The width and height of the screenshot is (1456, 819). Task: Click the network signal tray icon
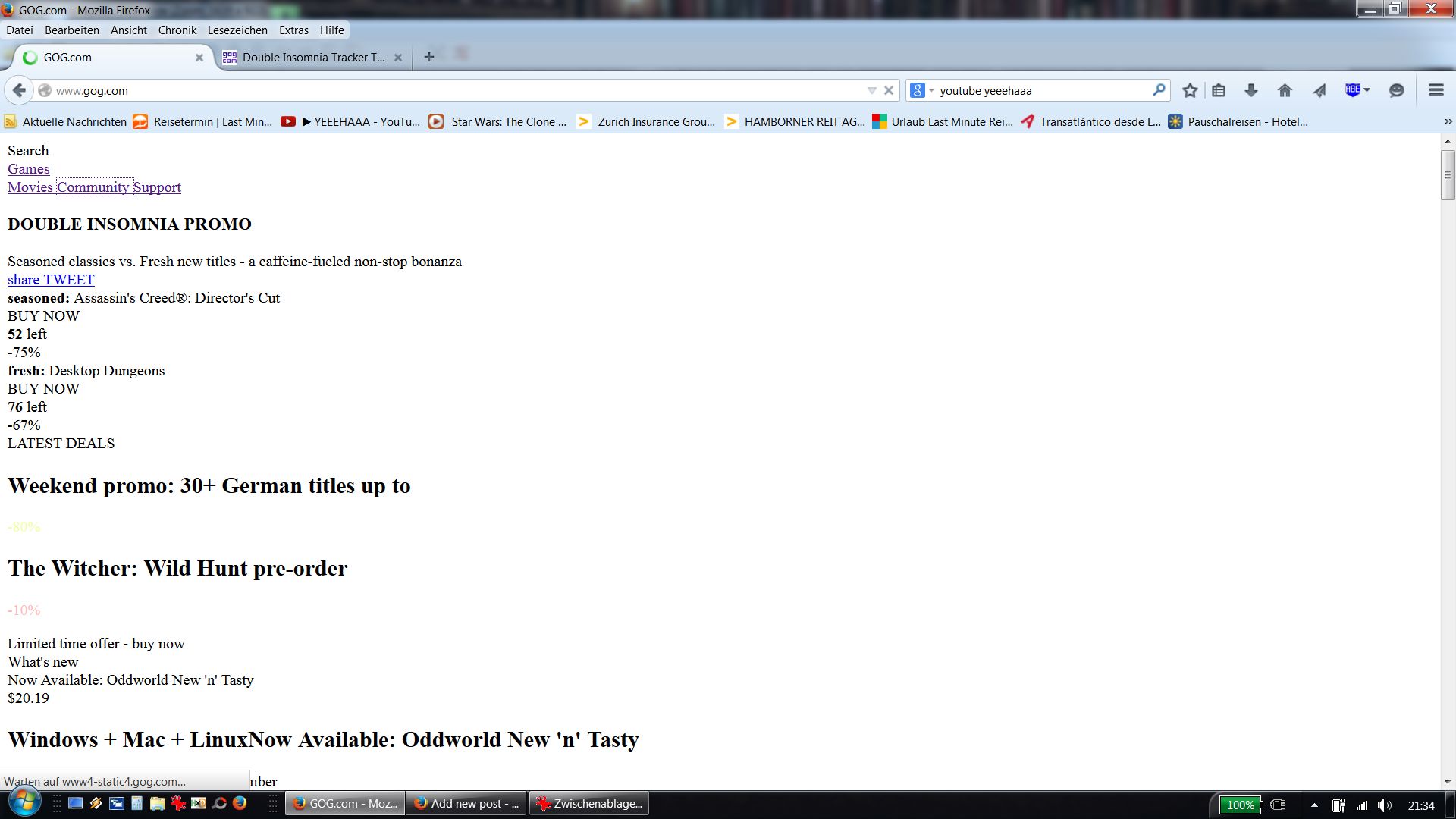click(1362, 805)
